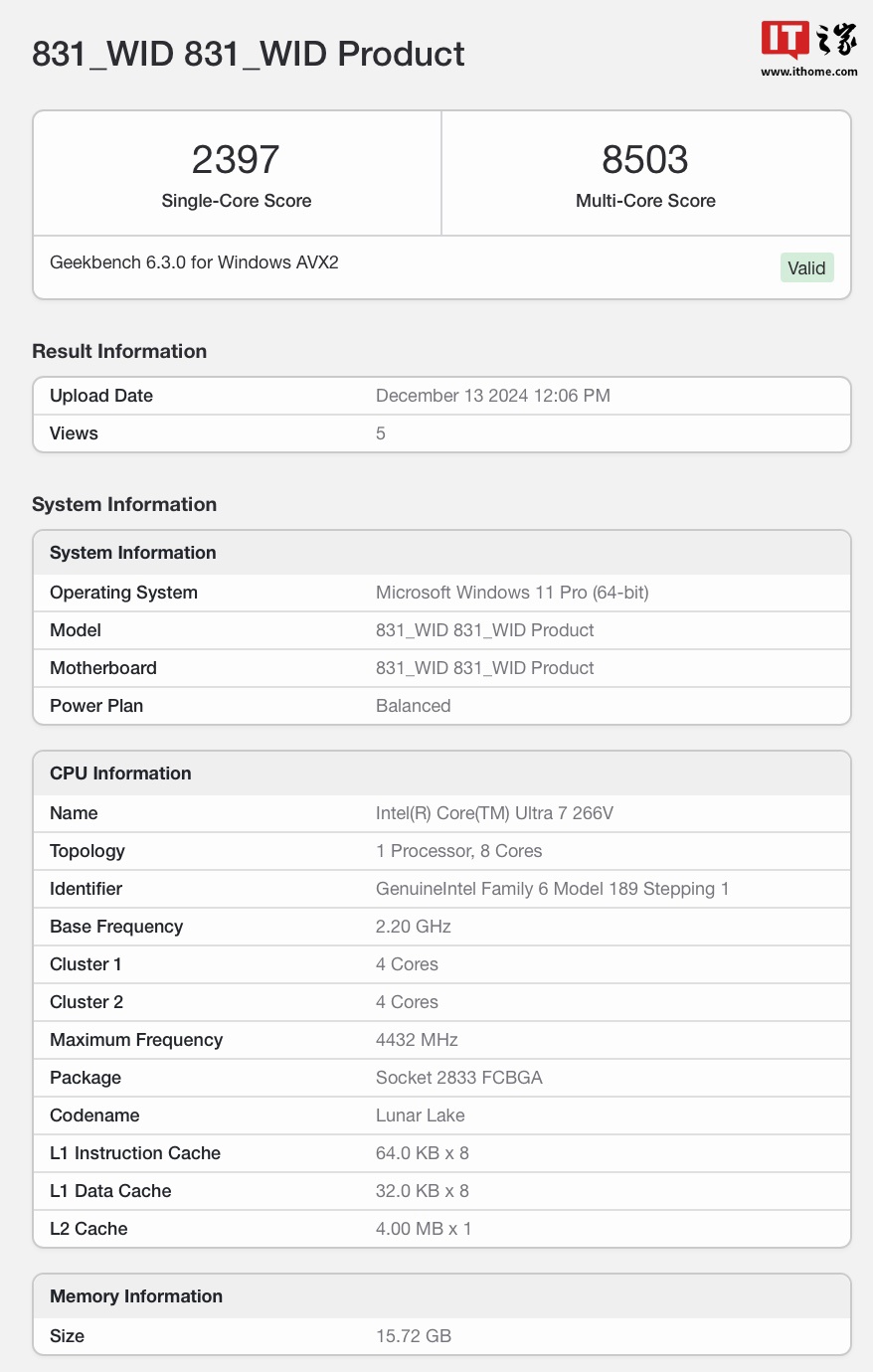
Task: Click the single-core score 2397
Action: [x=236, y=159]
